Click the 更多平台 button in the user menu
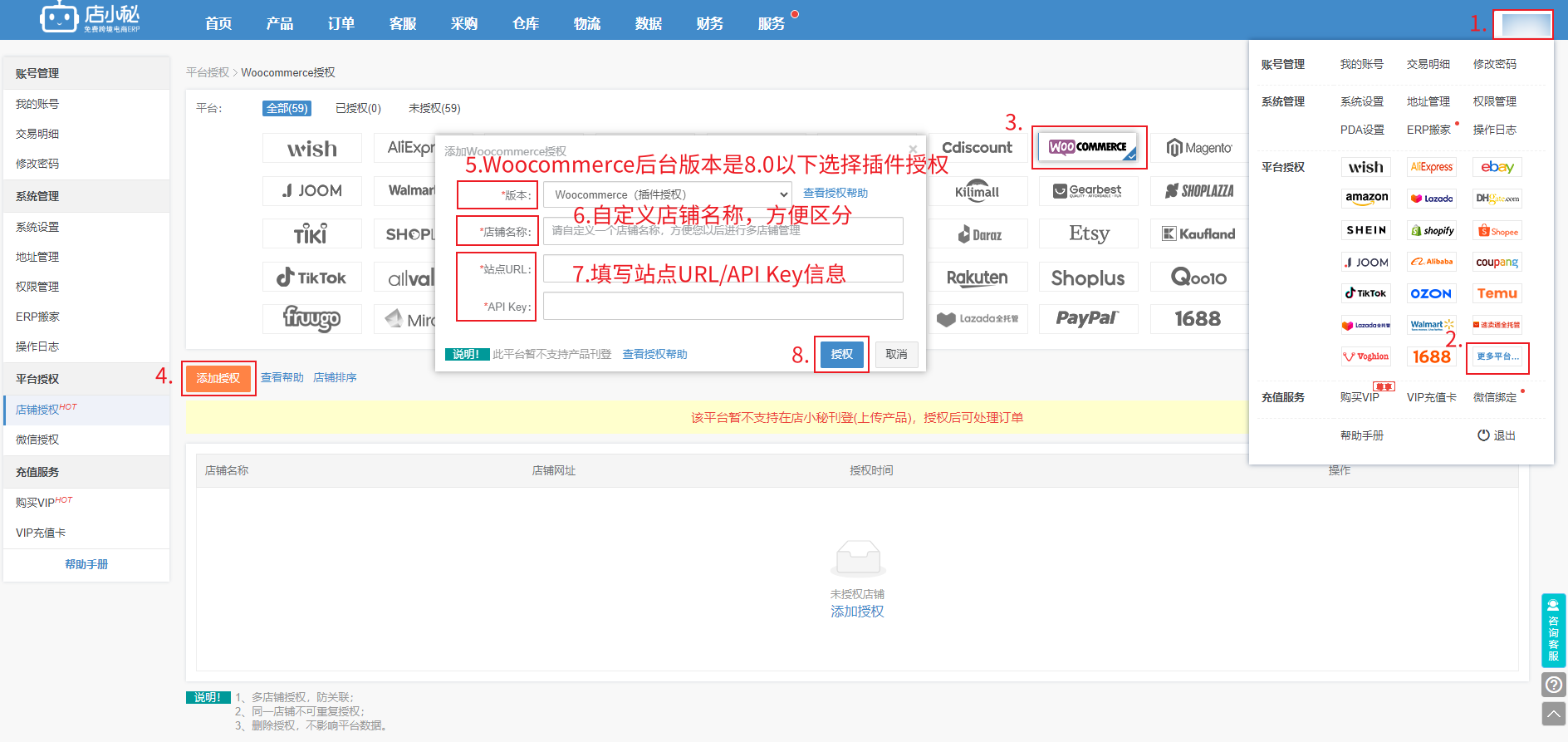 coord(1497,356)
